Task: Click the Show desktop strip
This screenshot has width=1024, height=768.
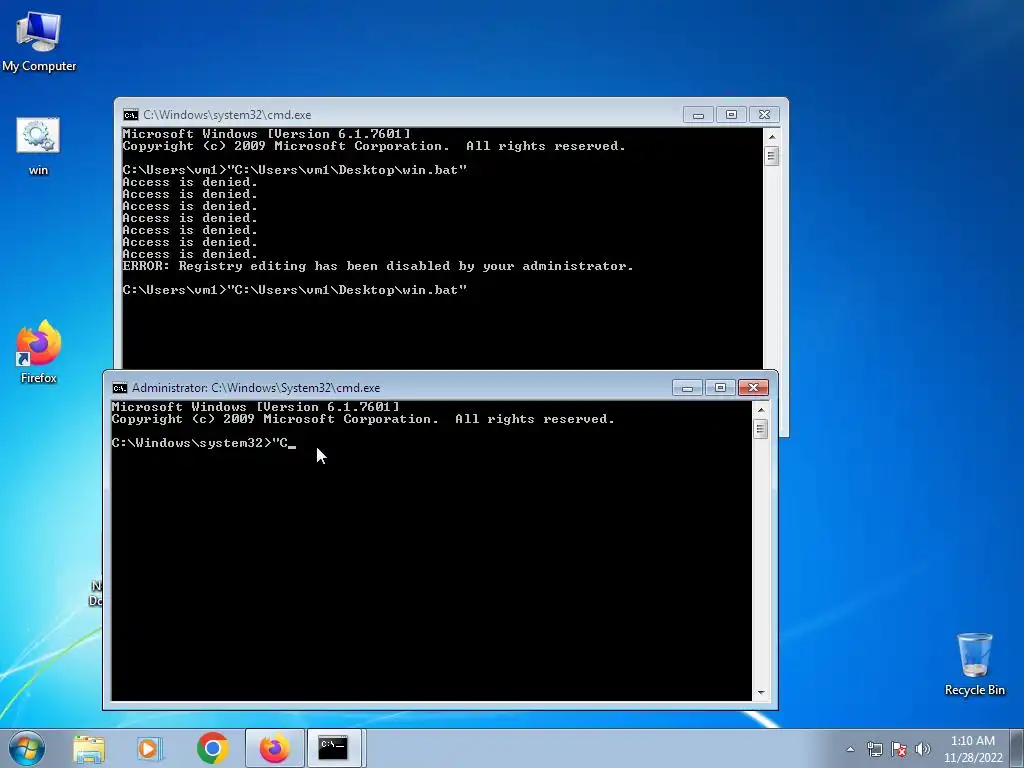Action: click(x=1017, y=748)
